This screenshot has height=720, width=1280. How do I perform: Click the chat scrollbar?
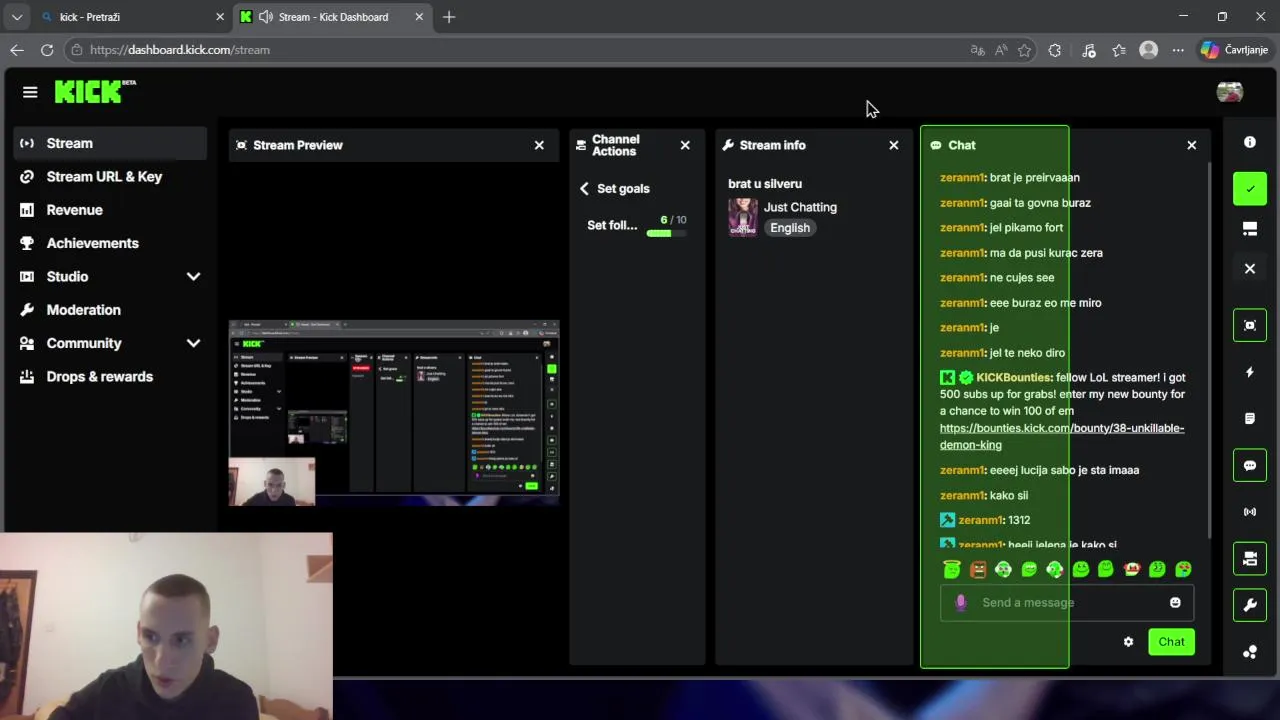coord(1209,350)
